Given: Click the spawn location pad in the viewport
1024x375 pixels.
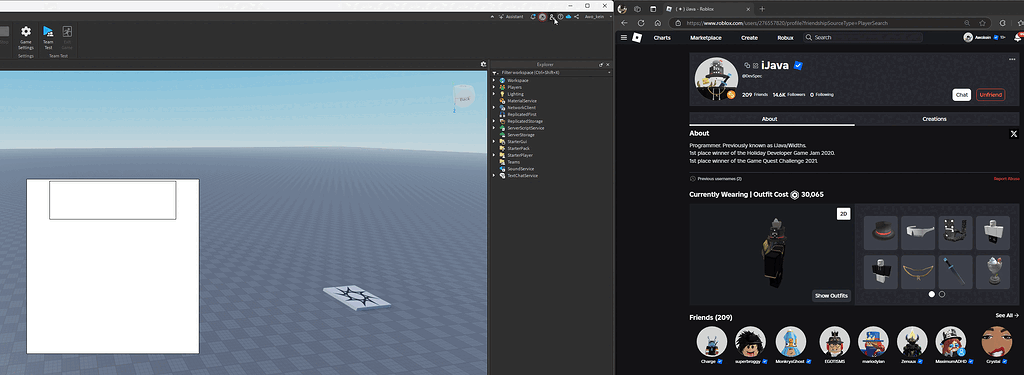Looking at the screenshot, I should (357, 298).
